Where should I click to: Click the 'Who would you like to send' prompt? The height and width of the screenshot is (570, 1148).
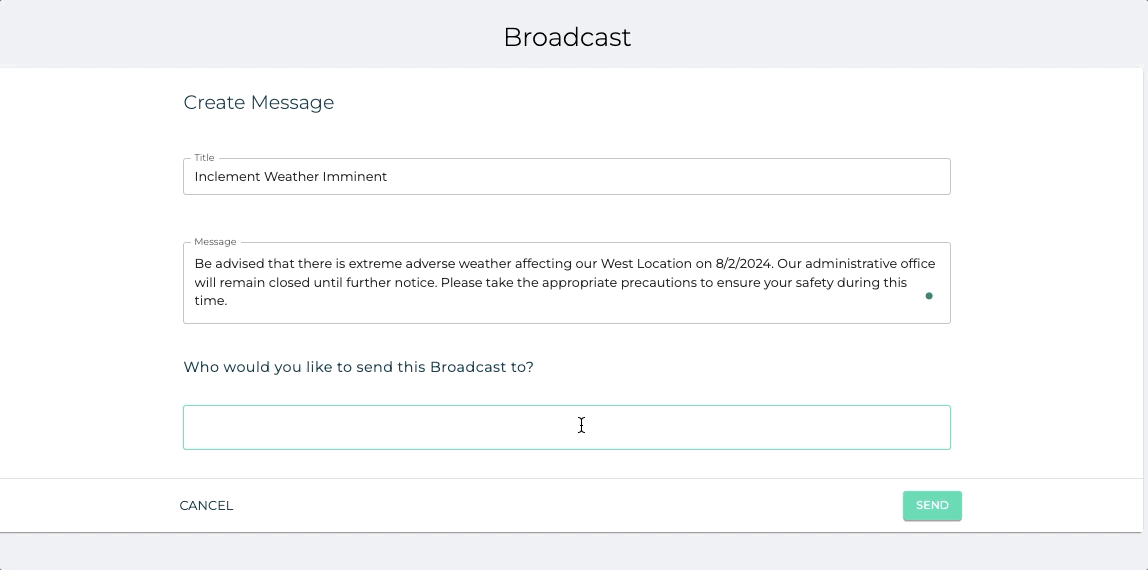358,367
